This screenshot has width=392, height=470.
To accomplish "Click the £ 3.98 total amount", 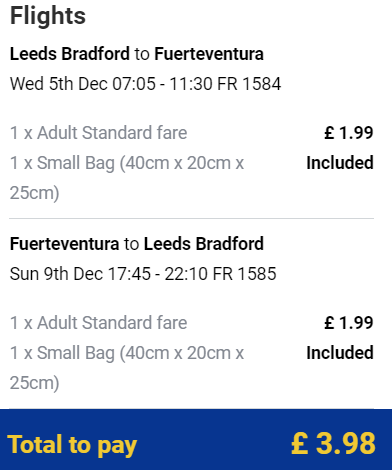I will coord(333,443).
